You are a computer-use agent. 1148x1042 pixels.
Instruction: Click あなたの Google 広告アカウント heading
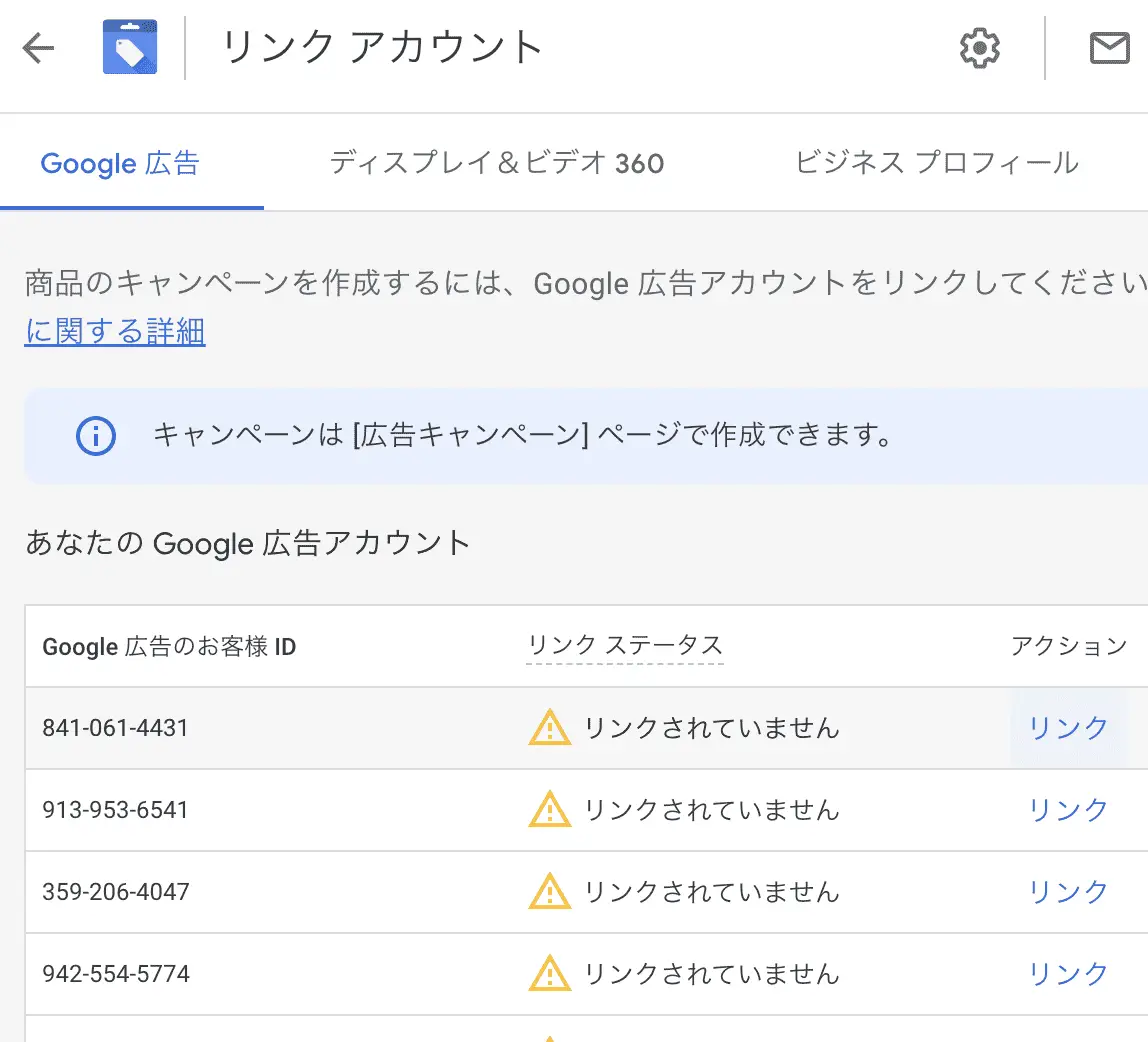248,543
